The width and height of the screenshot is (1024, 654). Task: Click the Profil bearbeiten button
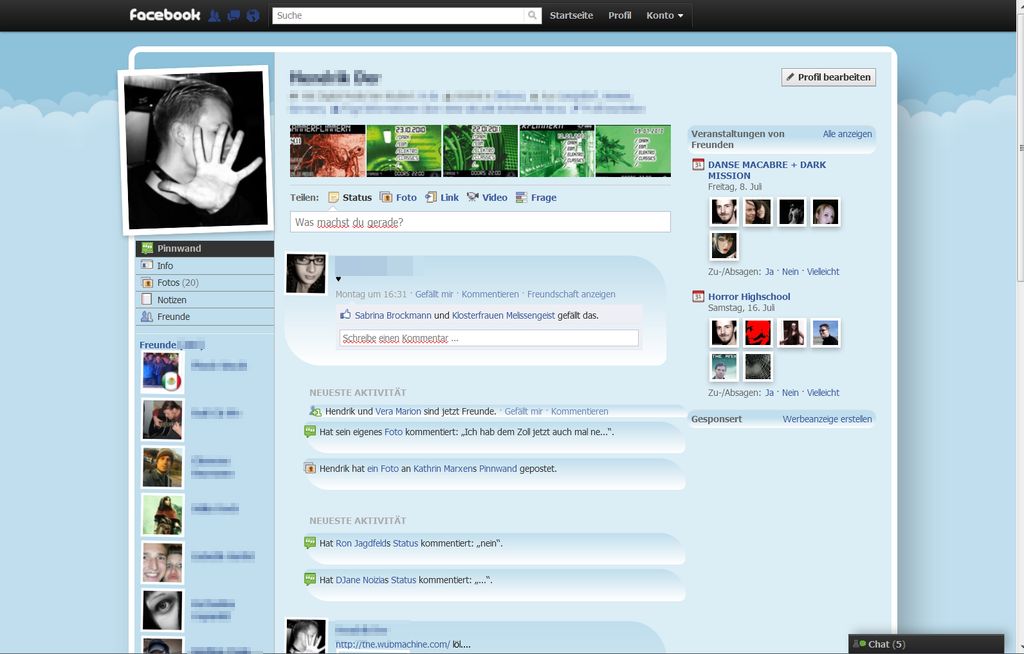pos(827,77)
